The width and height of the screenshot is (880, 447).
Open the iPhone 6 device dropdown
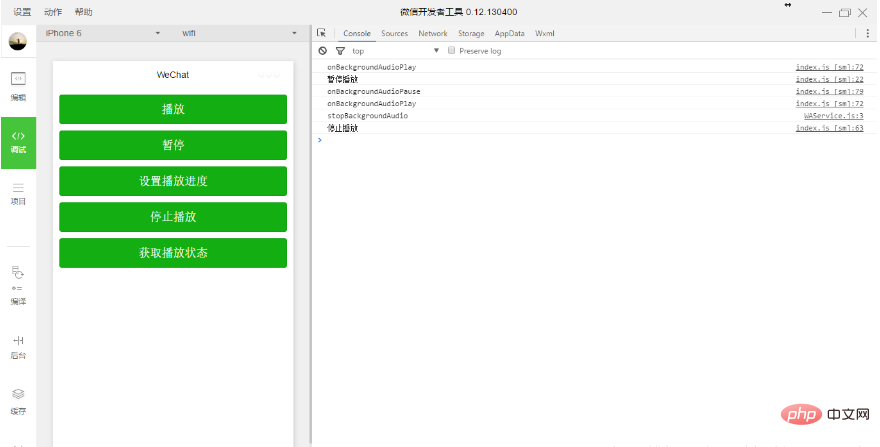tap(103, 33)
